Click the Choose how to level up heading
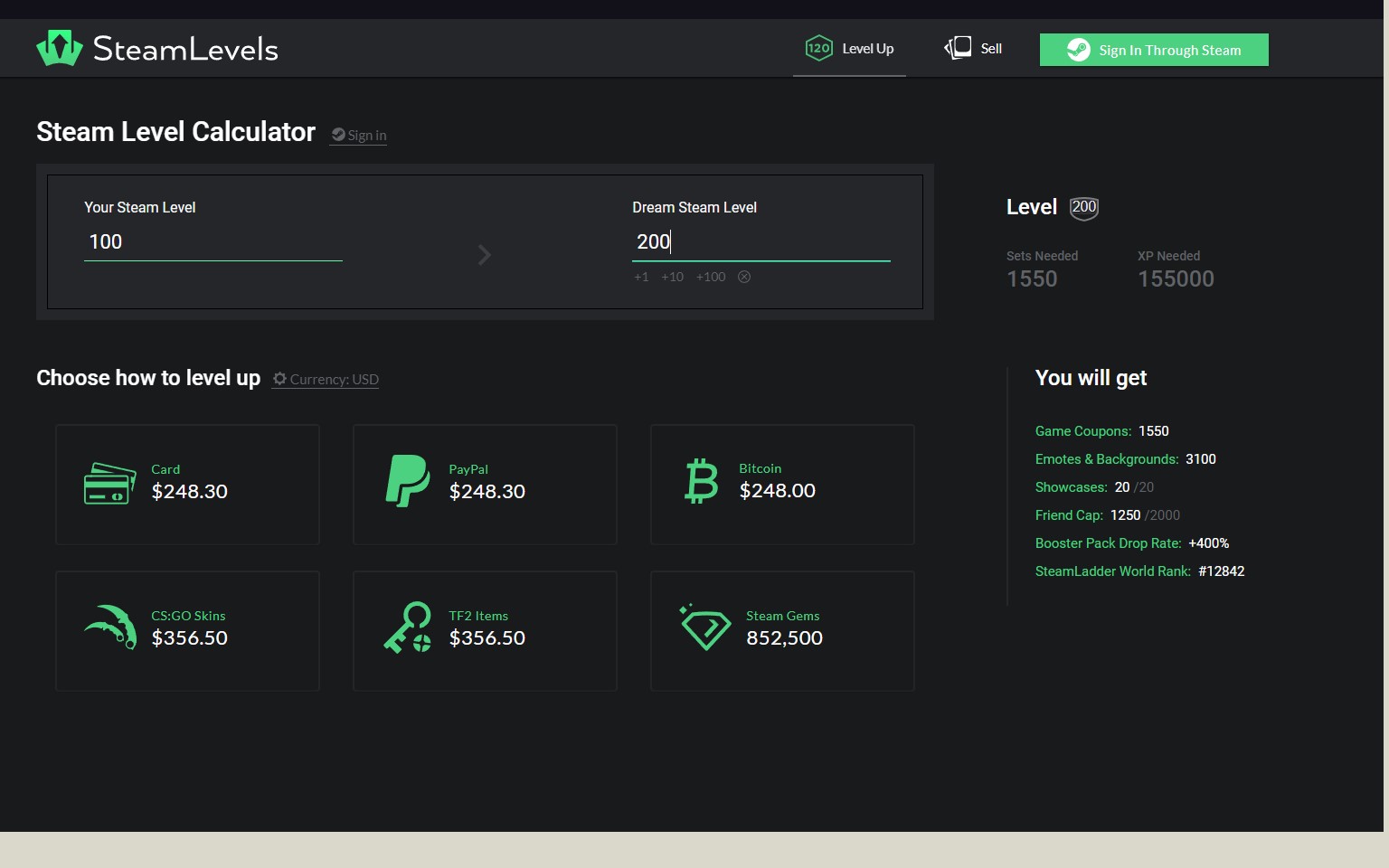Viewport: 1389px width, 868px height. coord(148,378)
